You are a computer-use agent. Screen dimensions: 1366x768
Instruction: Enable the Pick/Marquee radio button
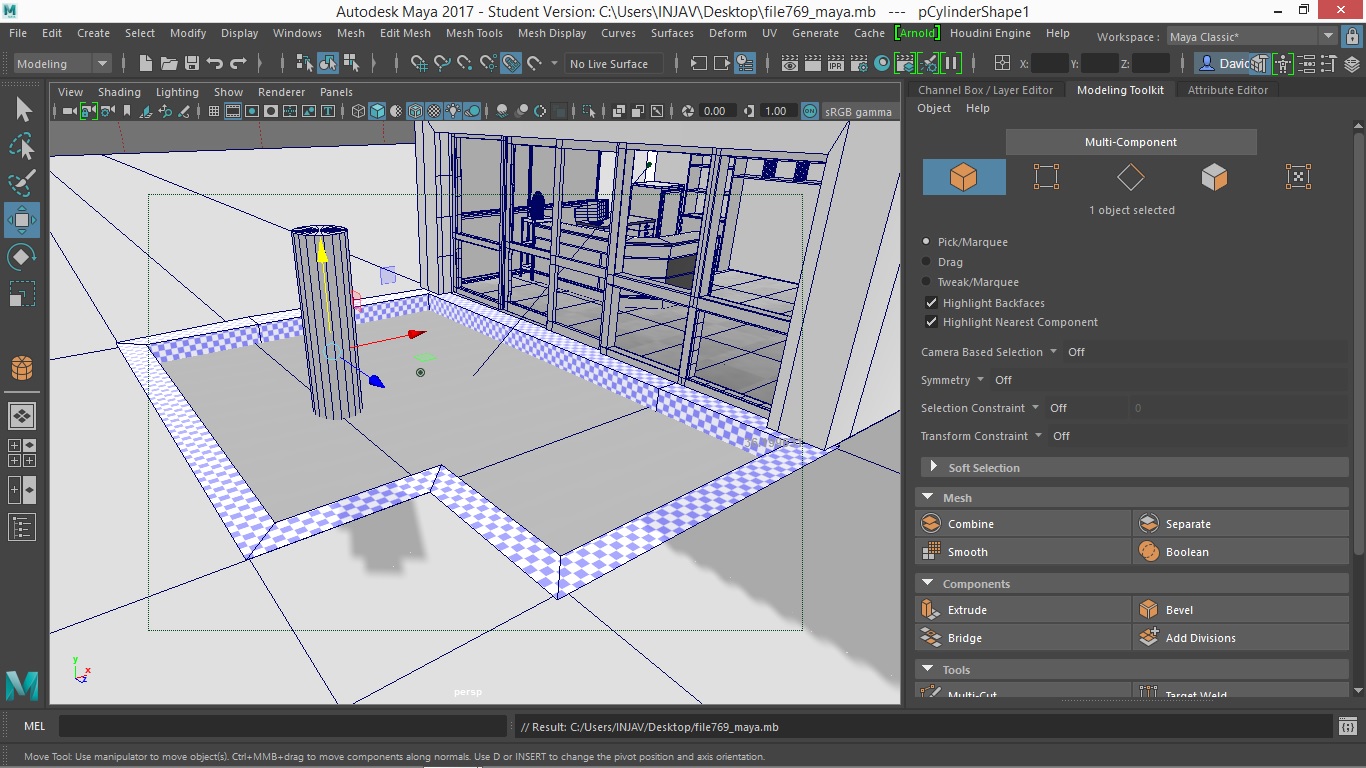click(926, 242)
